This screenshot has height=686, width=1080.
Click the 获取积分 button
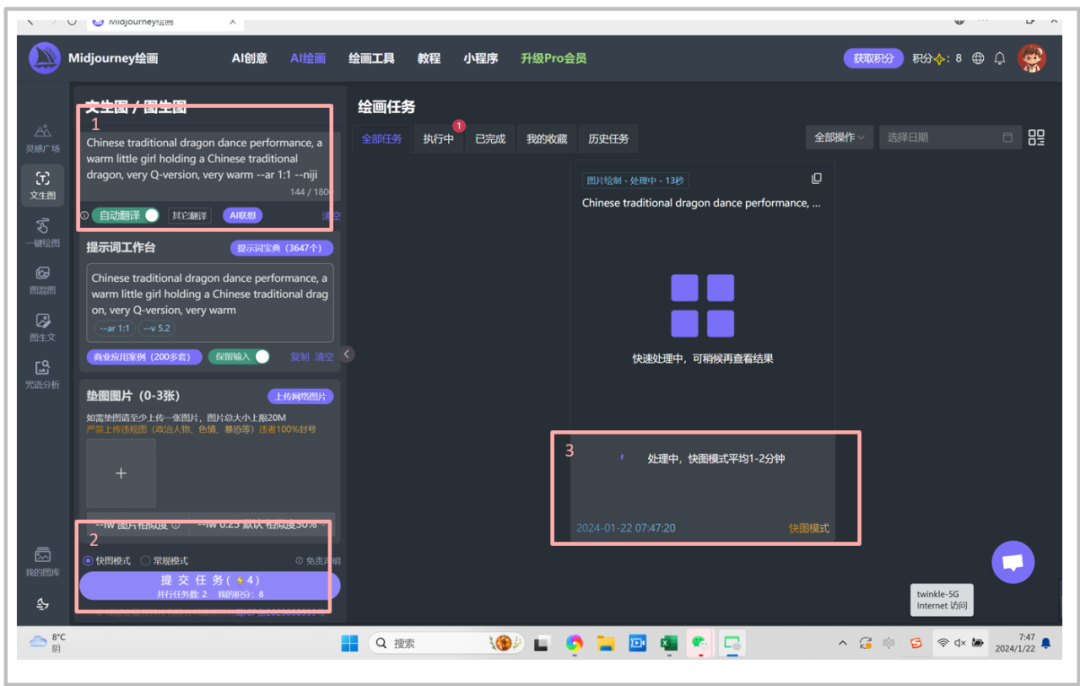tap(873, 58)
